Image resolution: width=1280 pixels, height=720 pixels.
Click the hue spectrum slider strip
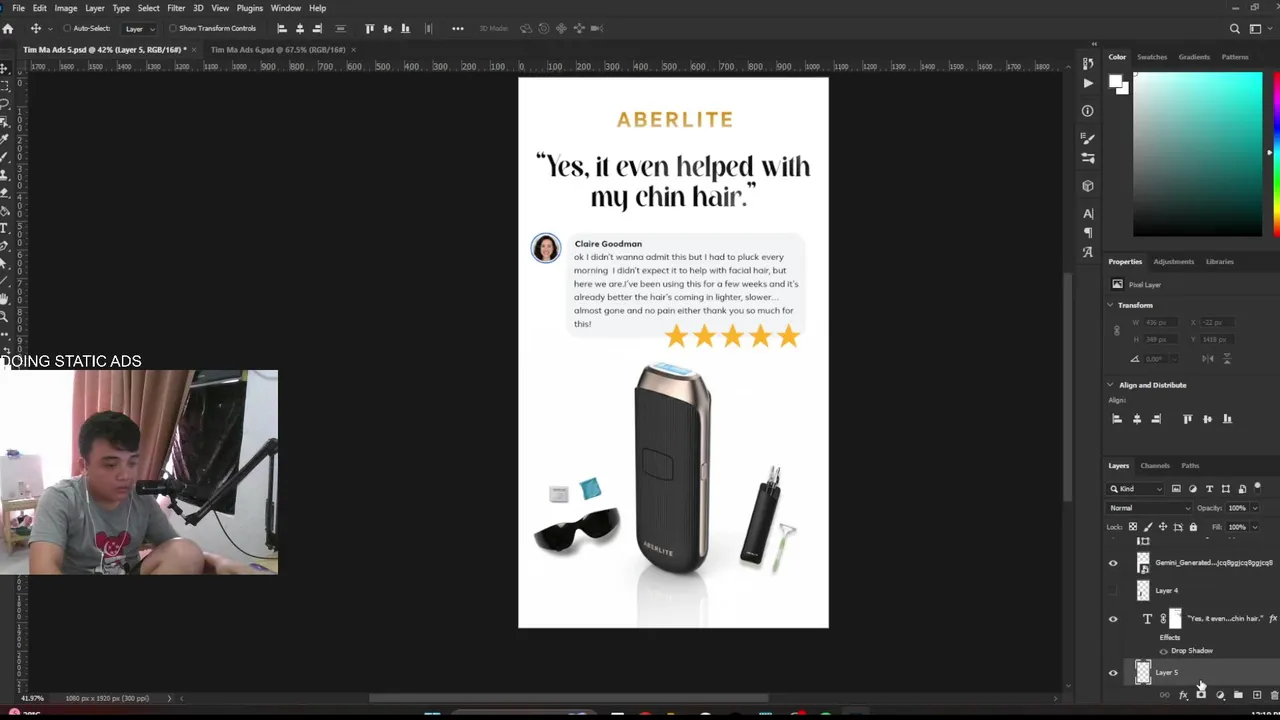[1276, 154]
